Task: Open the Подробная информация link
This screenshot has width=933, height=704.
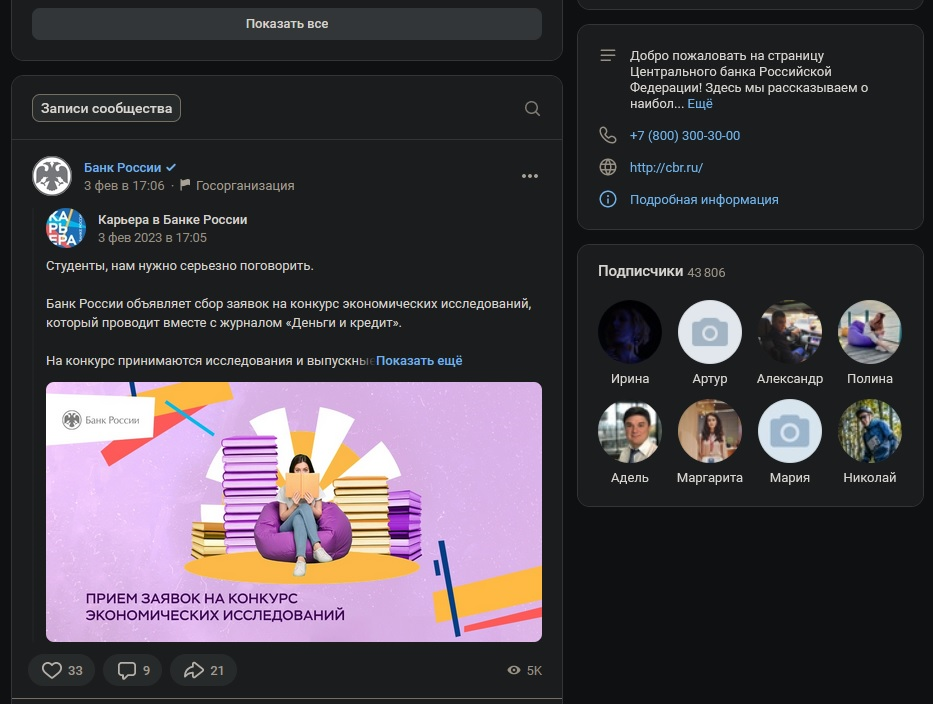Action: tap(704, 199)
